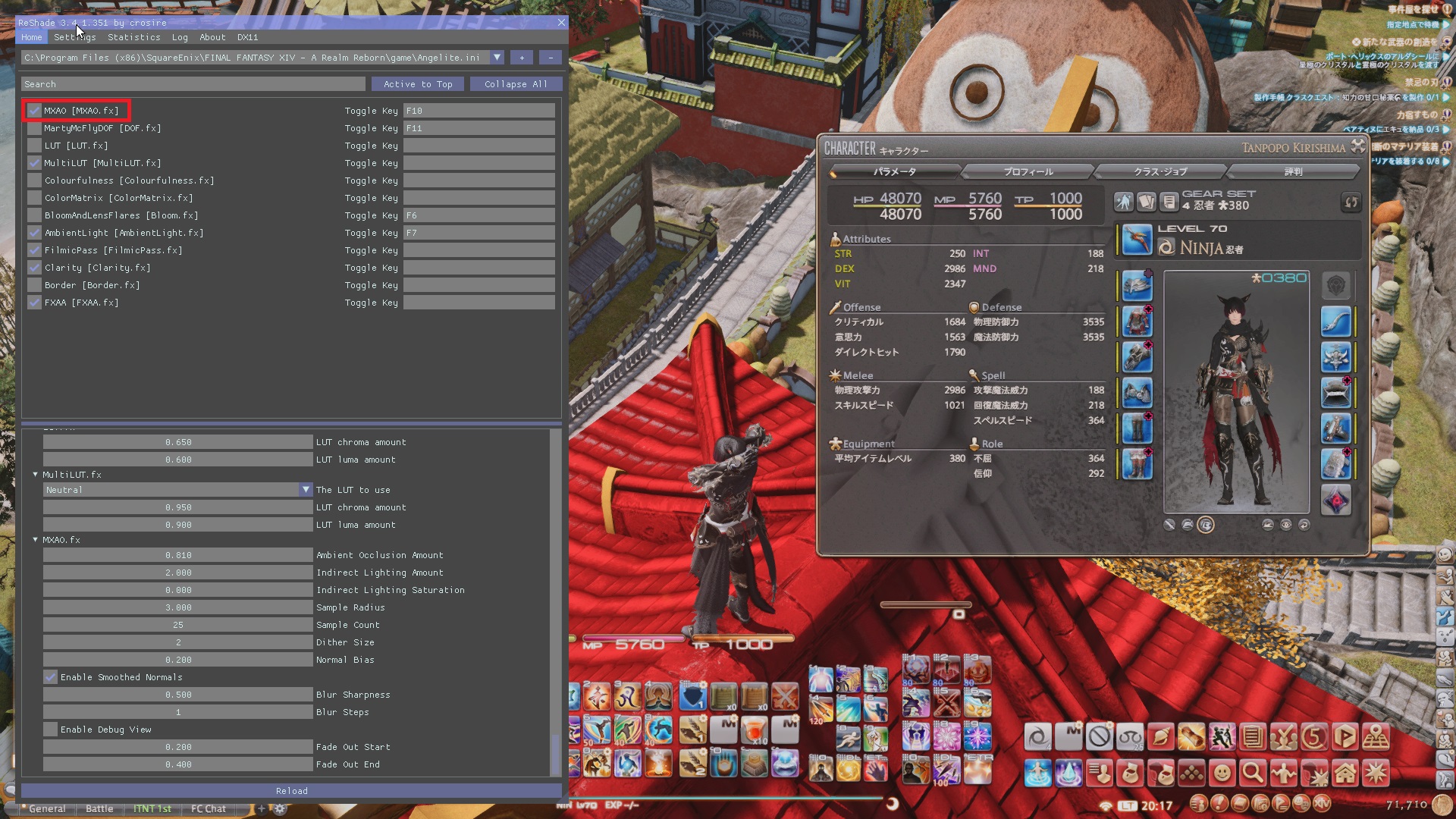Click the Statistics menu tab in ReShade
1456x819 pixels.
click(x=133, y=37)
